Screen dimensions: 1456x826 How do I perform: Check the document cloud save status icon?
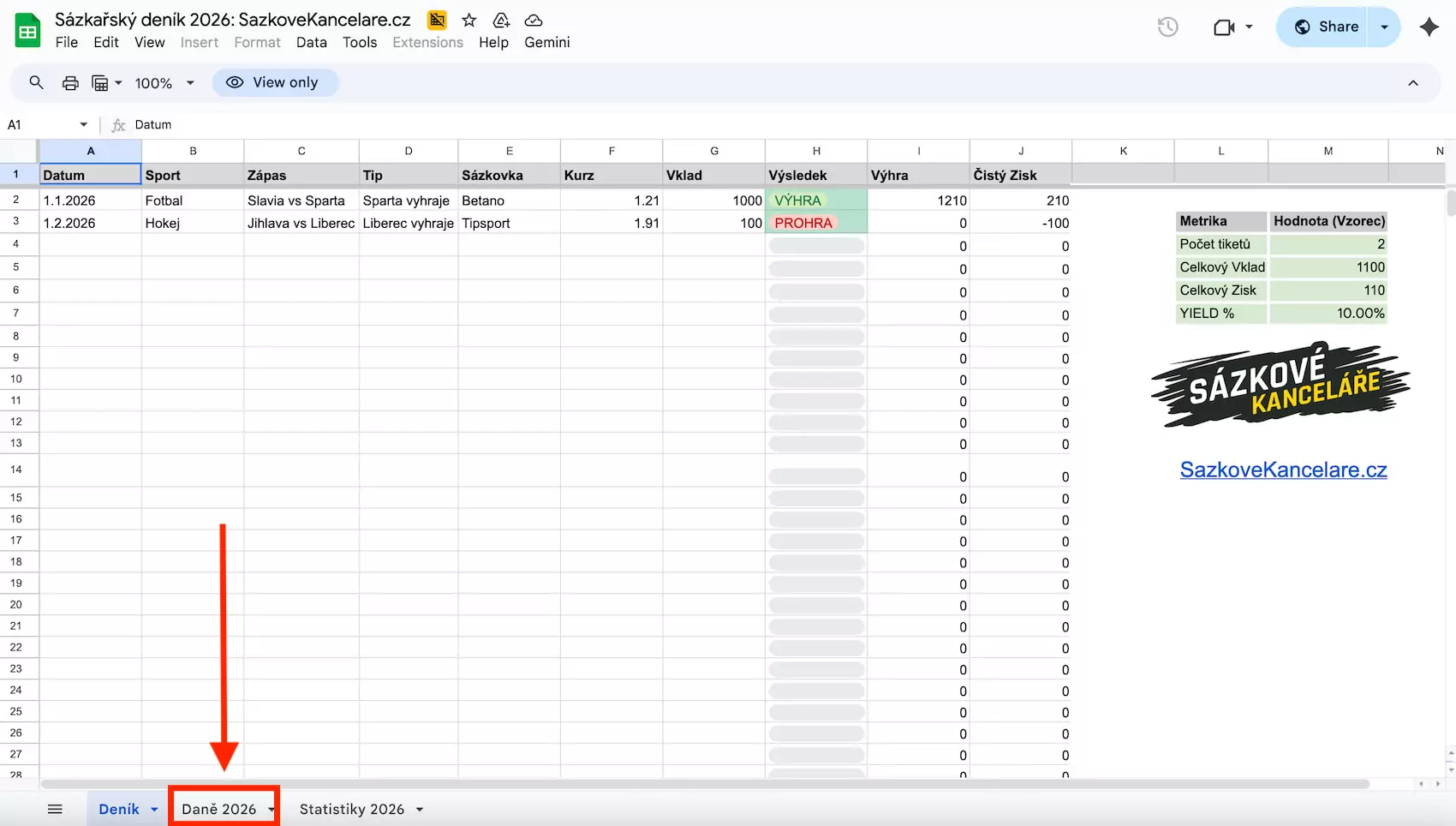pos(533,20)
